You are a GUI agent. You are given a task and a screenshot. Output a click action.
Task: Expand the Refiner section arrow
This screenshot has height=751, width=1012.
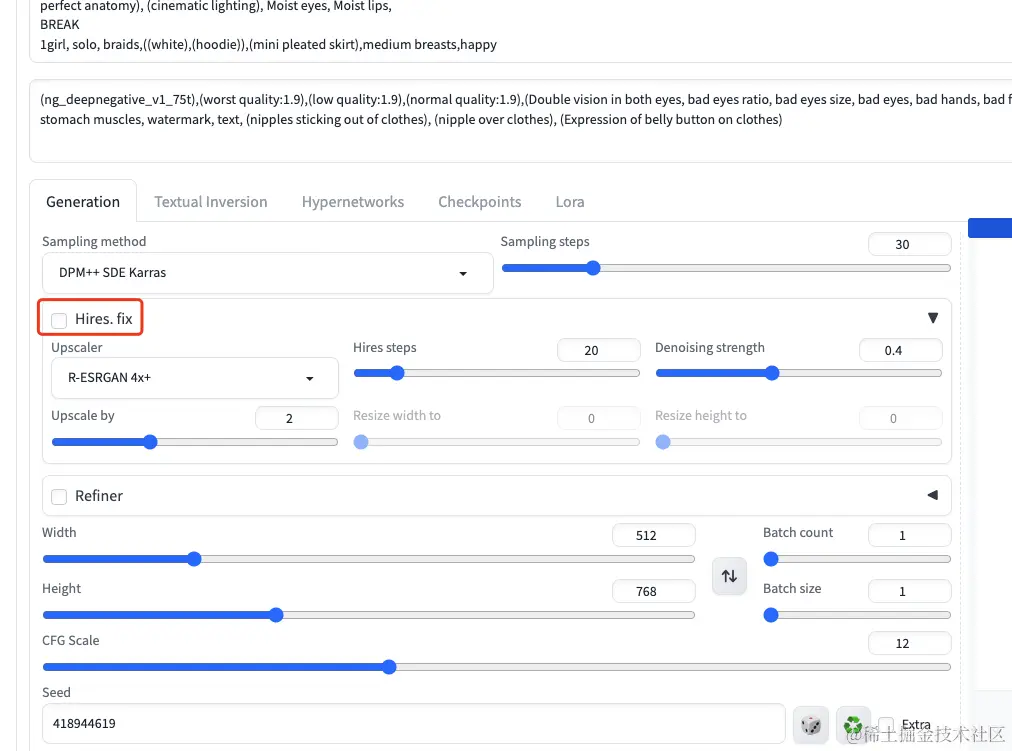[932, 495]
